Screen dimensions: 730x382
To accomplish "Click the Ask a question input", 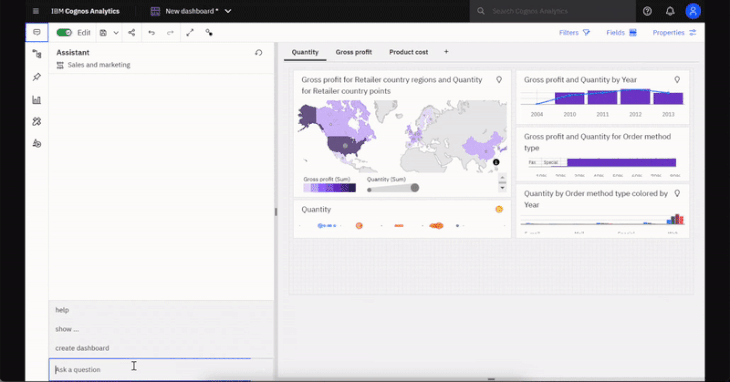I will [161, 369].
